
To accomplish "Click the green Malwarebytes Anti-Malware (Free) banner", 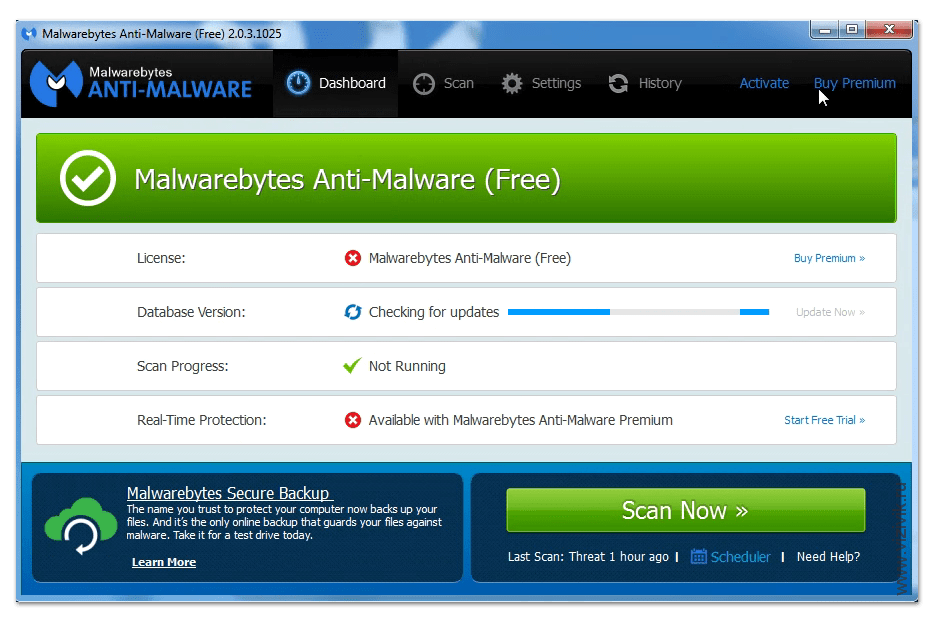I will click(x=466, y=178).
